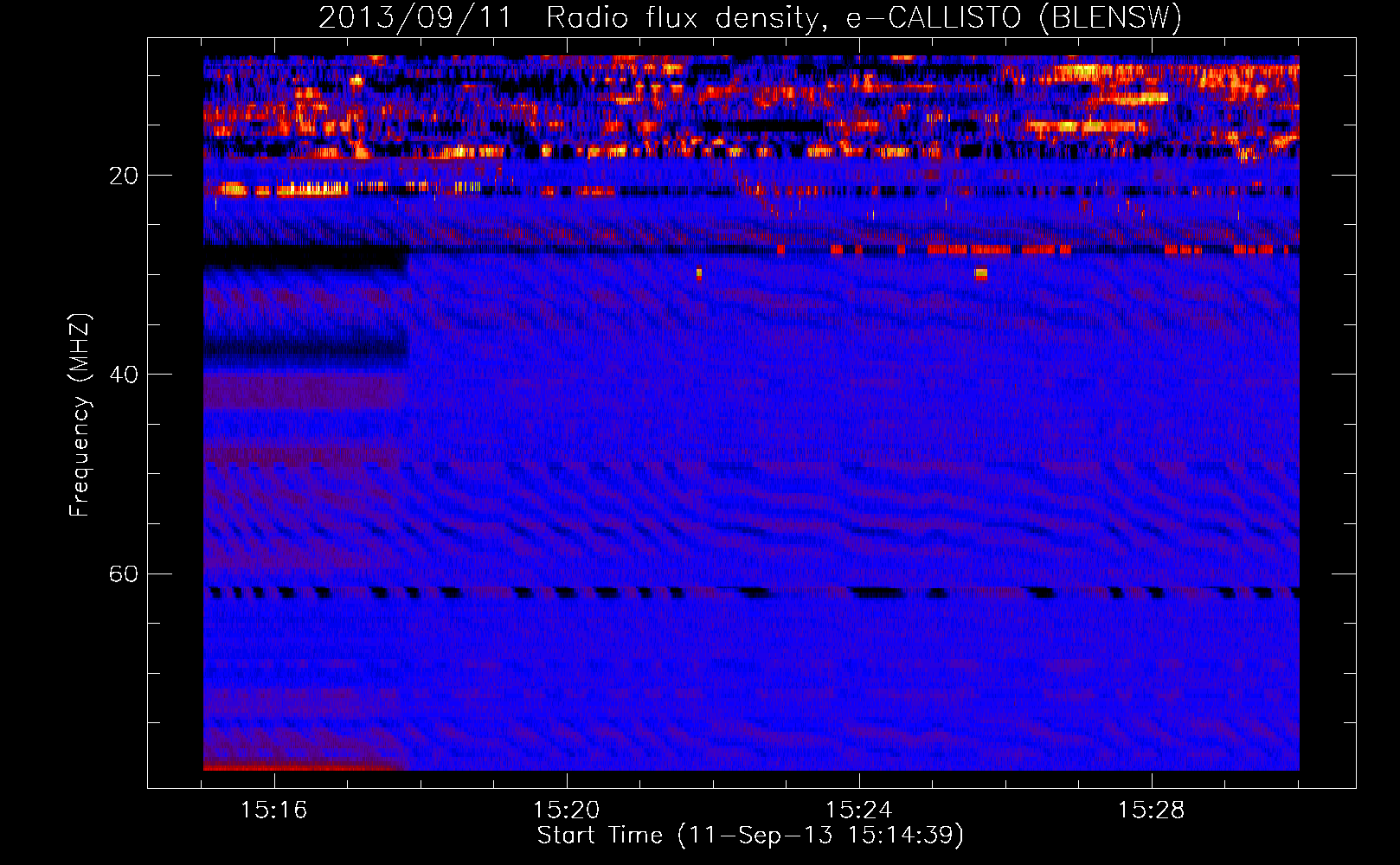Click the 15:16 time tick label
Screen dimensions: 1400x865
click(x=273, y=811)
